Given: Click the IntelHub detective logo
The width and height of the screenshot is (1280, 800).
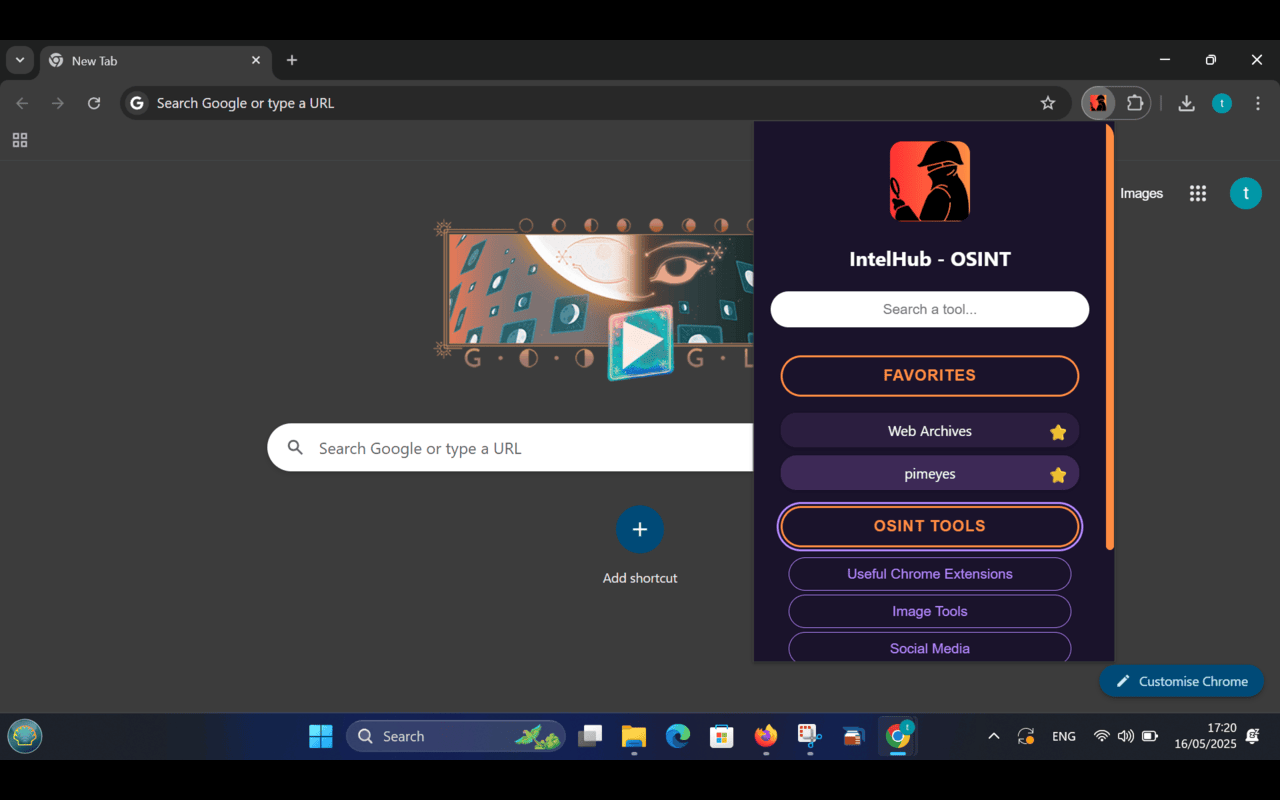Looking at the screenshot, I should point(929,181).
